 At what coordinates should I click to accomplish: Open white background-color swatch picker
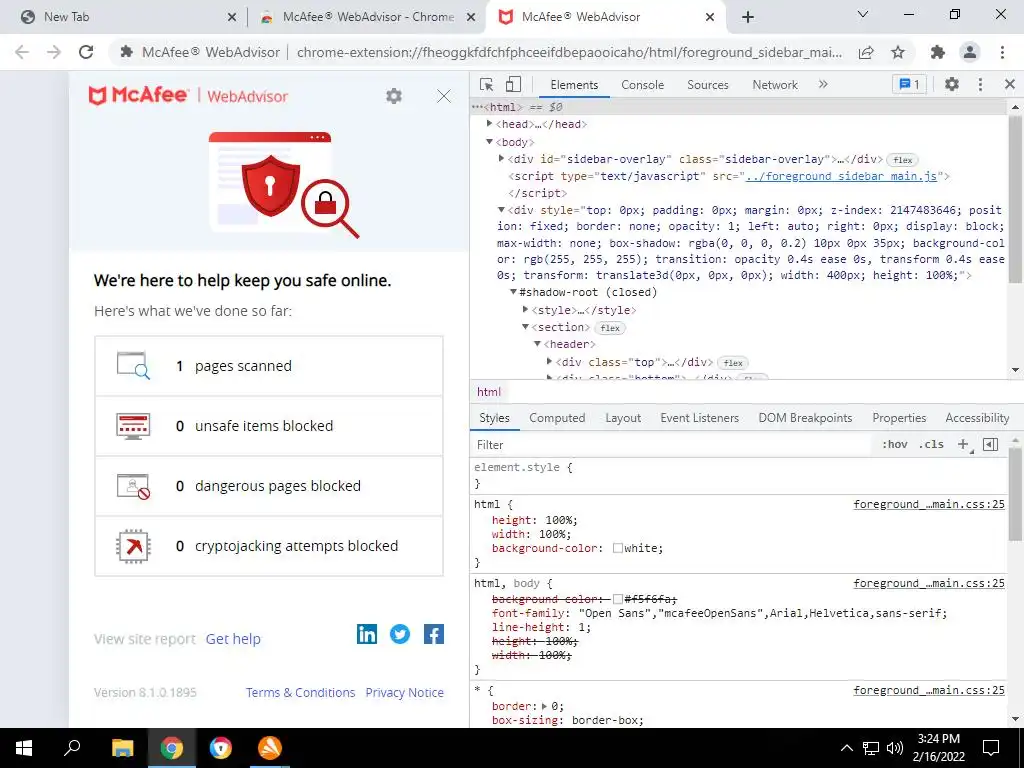617,549
